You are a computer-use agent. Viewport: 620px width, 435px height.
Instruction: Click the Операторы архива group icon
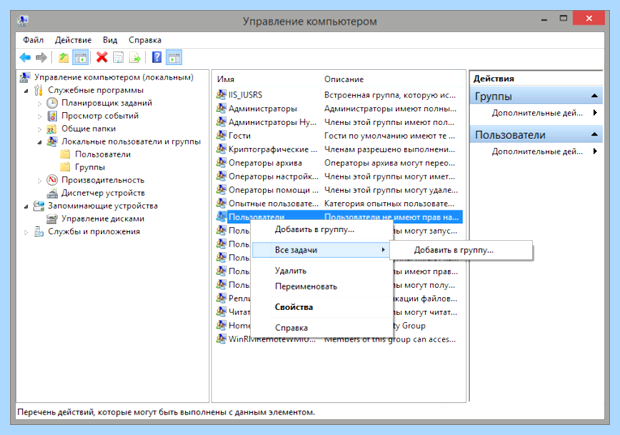(221, 163)
